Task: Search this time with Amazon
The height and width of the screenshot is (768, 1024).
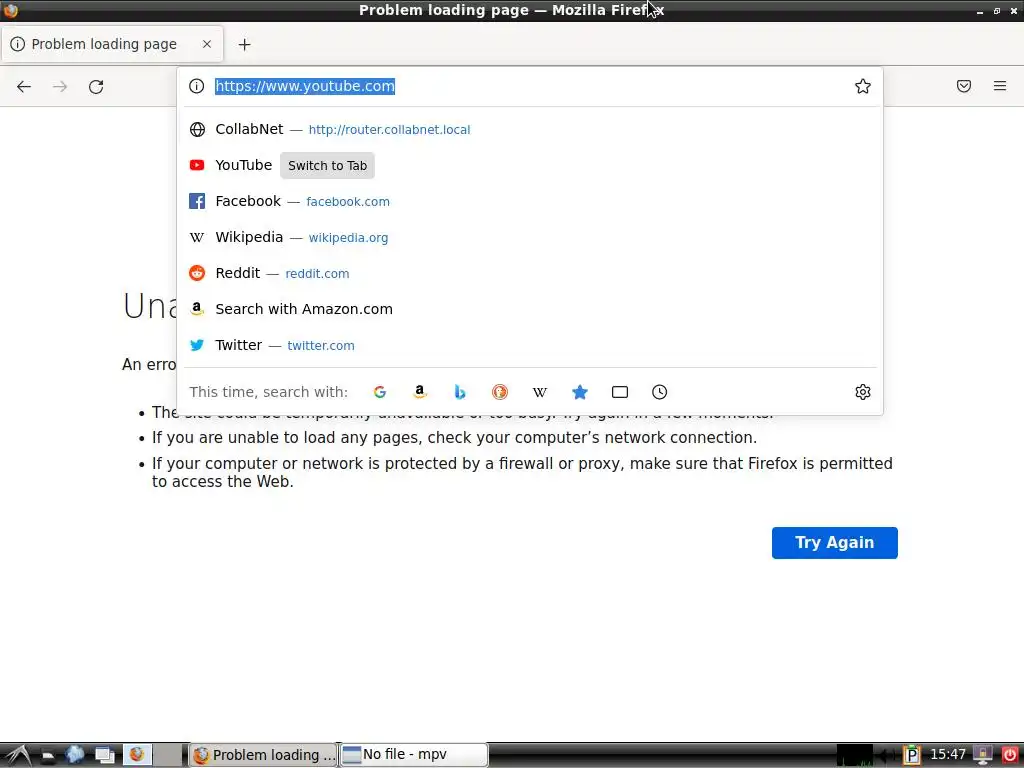Action: 420,392
